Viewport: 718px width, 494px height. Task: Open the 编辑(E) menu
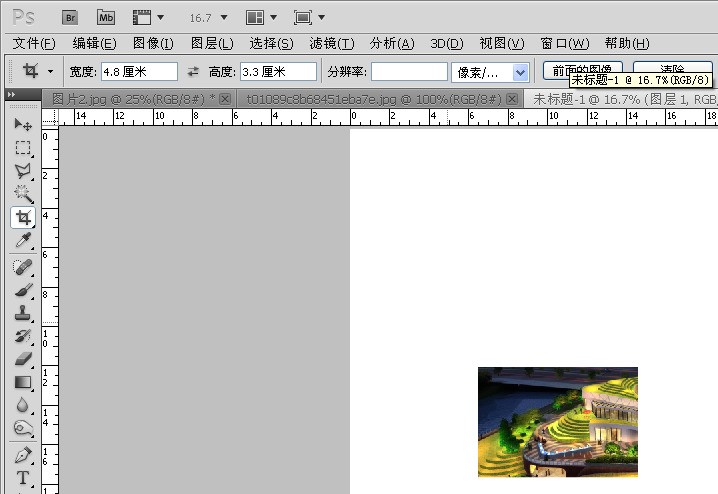tap(94, 43)
